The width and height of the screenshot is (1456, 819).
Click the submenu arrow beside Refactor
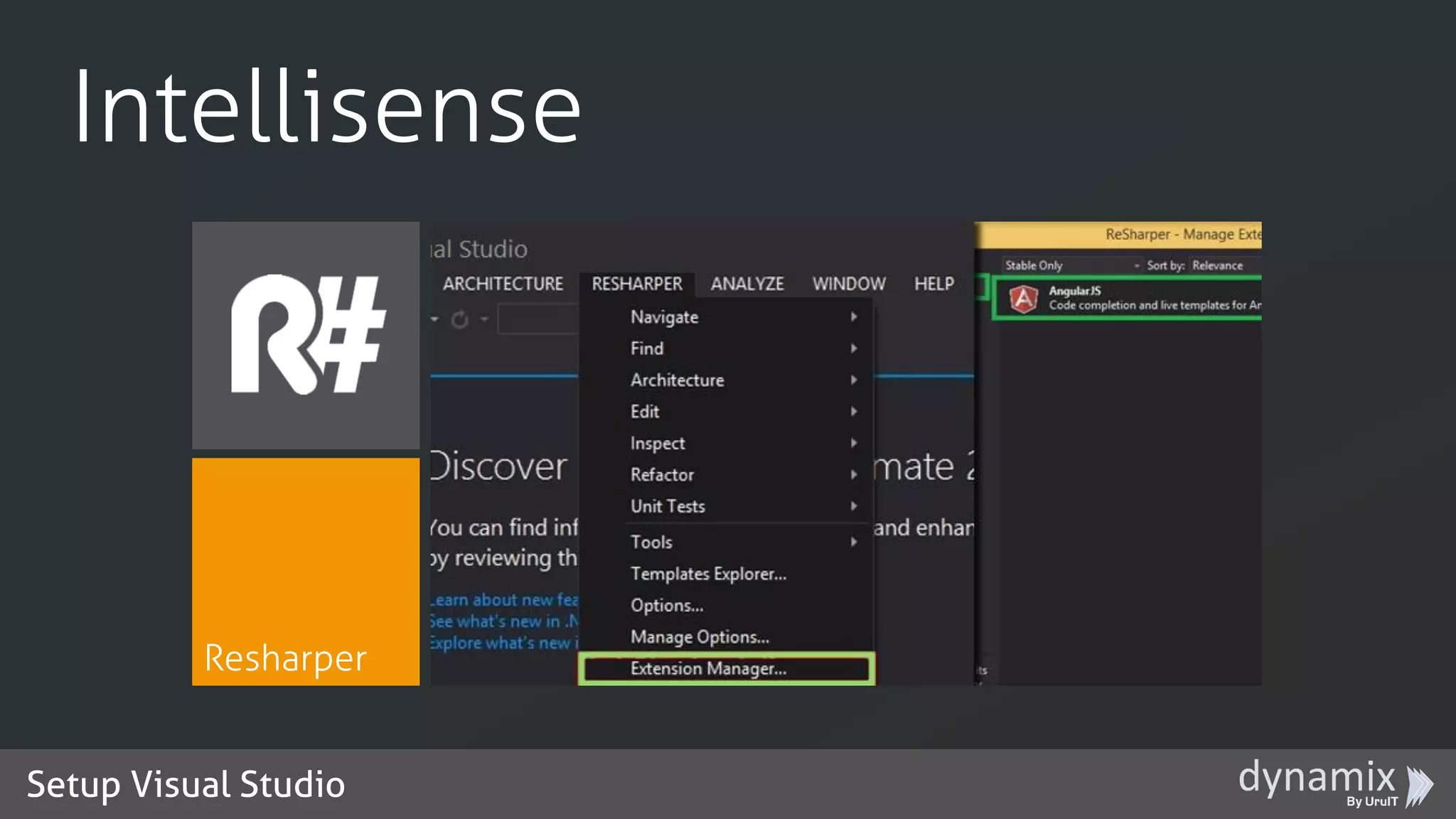click(854, 474)
